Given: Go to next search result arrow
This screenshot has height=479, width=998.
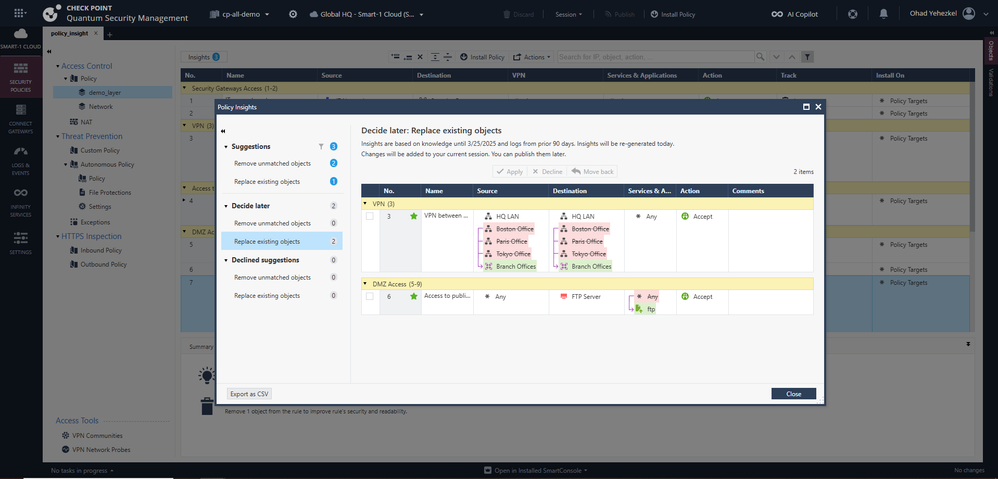Looking at the screenshot, I should click(x=776, y=57).
